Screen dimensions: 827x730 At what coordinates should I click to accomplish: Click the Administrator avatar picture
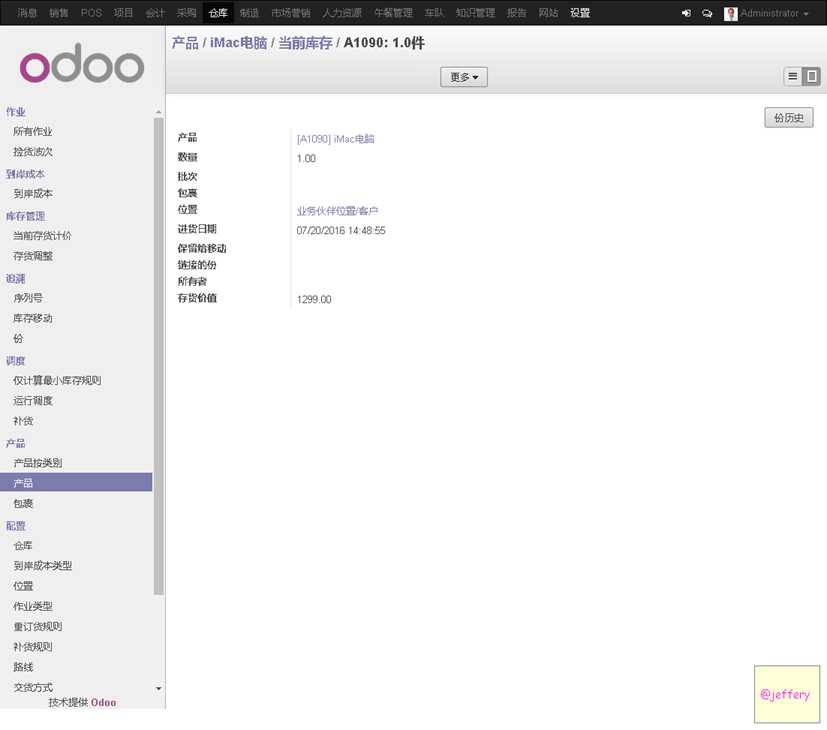(730, 14)
